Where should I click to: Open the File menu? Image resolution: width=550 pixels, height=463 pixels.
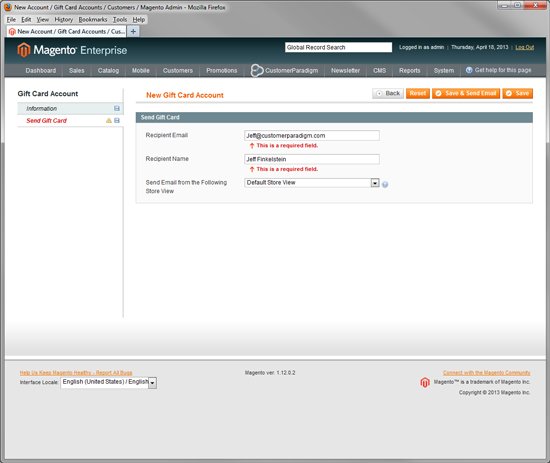click(x=11, y=20)
